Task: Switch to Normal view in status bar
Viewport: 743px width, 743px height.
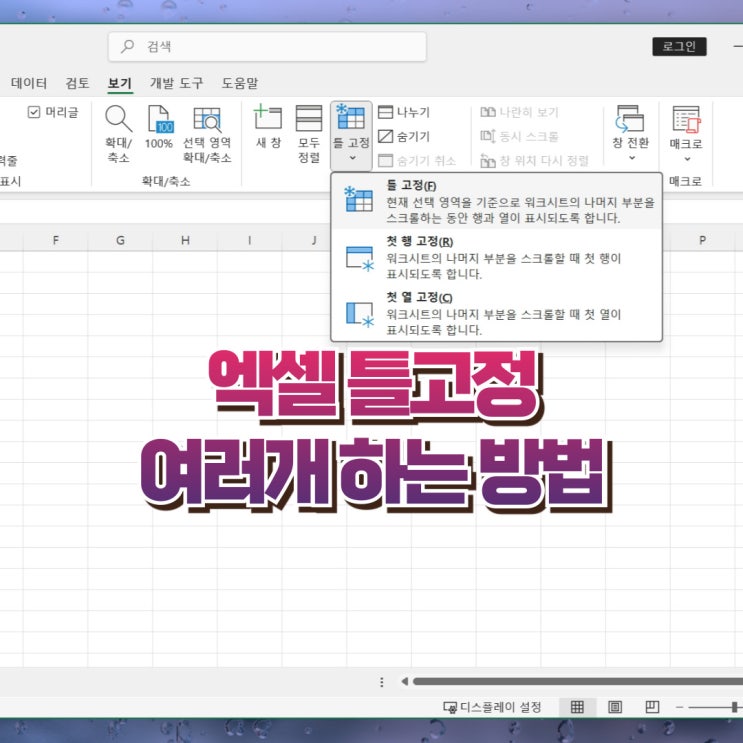Action: pos(577,707)
